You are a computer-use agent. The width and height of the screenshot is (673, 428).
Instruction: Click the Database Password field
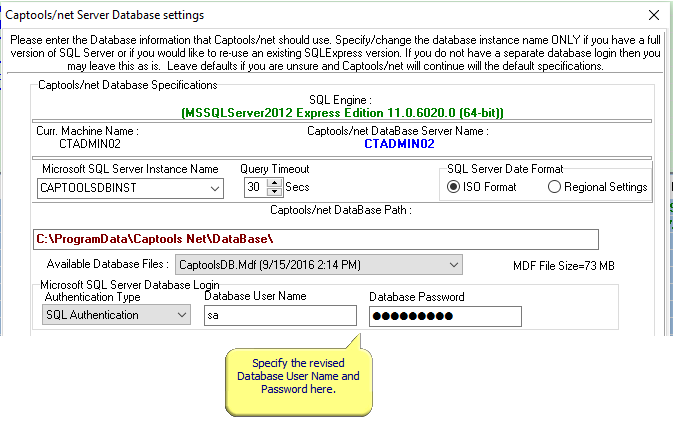tap(446, 316)
